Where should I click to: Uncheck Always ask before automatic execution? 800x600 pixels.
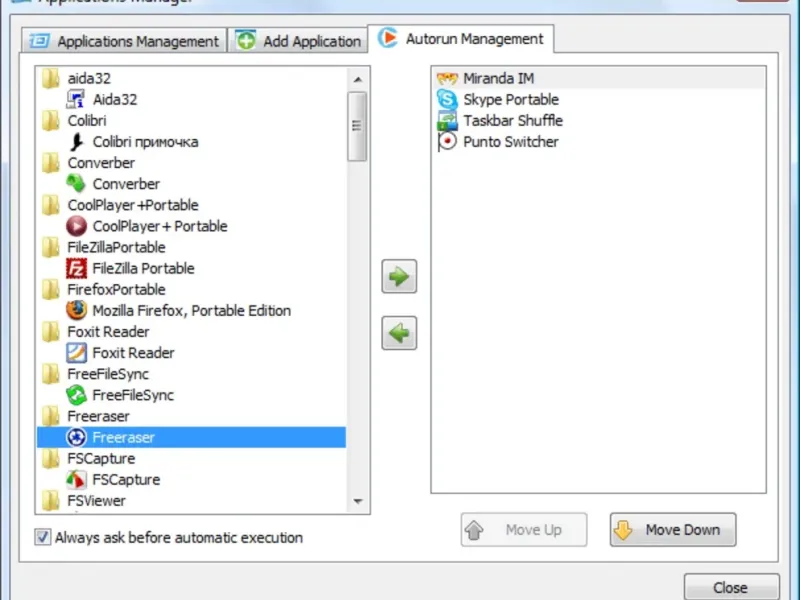tap(42, 537)
